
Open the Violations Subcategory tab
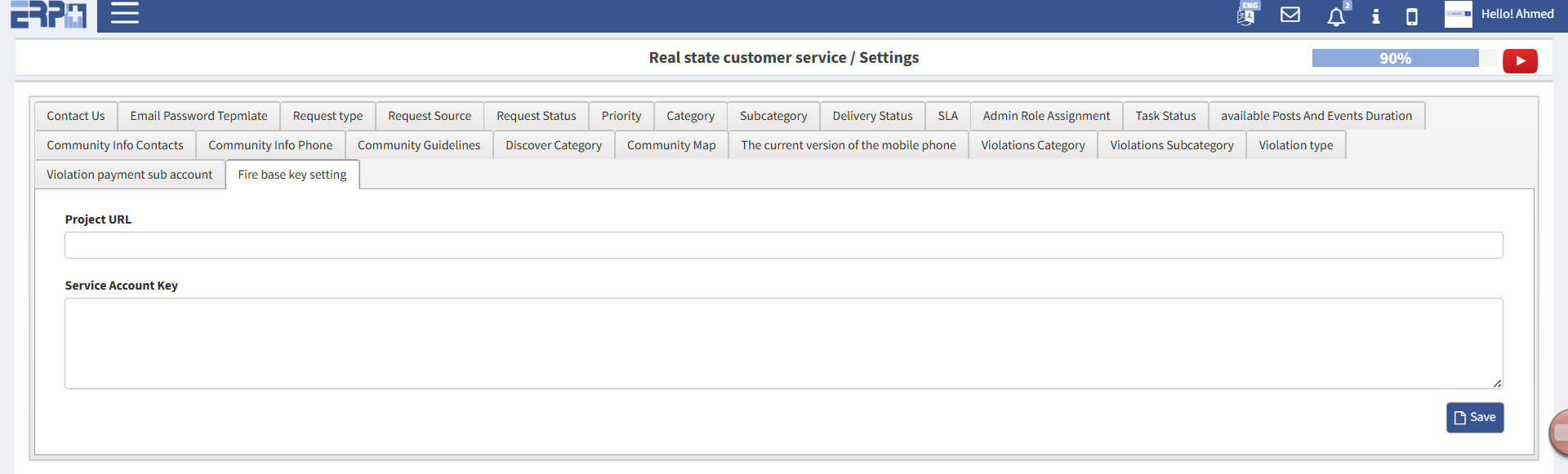[1171, 145]
